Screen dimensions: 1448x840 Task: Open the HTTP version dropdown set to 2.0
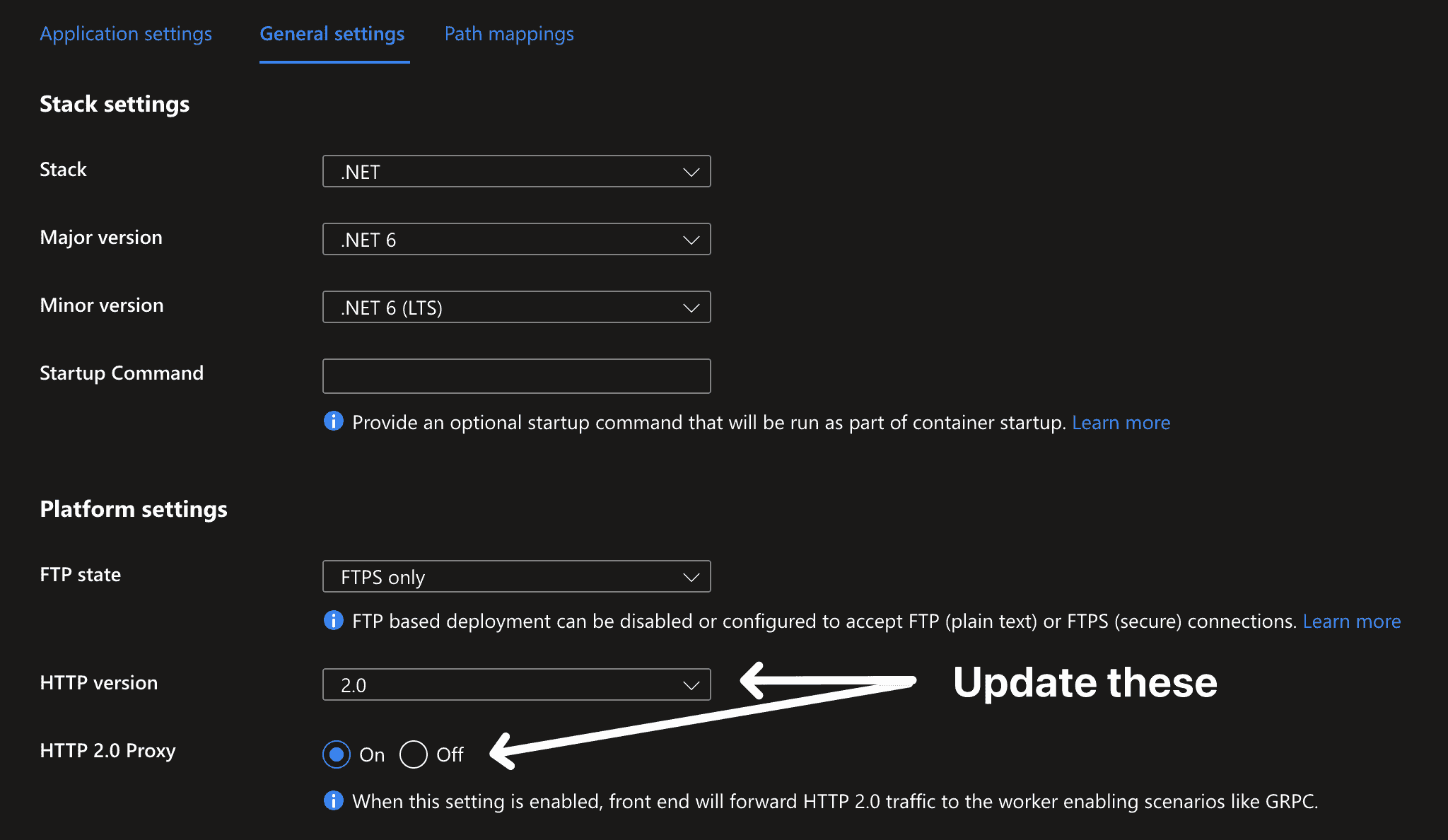pyautogui.click(x=516, y=684)
